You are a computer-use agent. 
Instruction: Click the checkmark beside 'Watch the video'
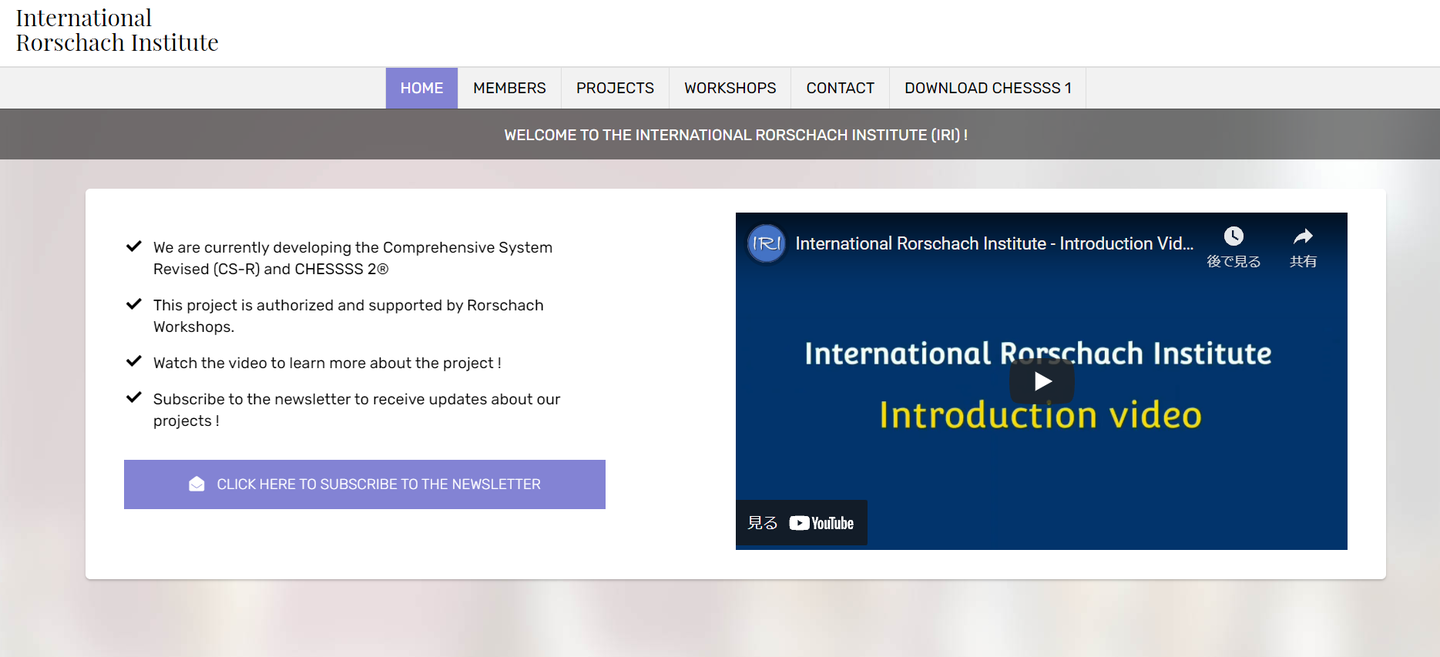tap(133, 362)
